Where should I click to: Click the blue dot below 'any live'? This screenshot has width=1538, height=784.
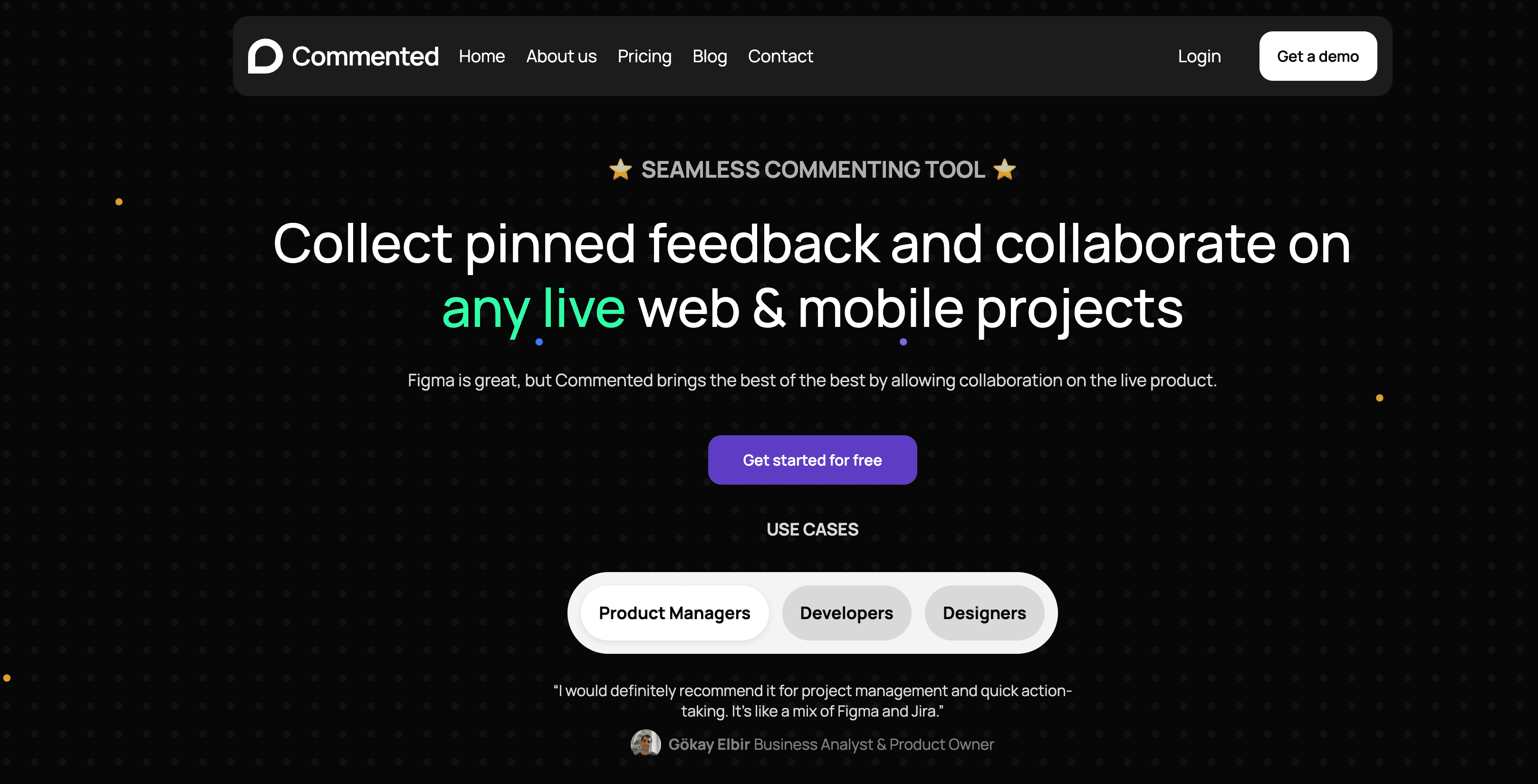(539, 342)
